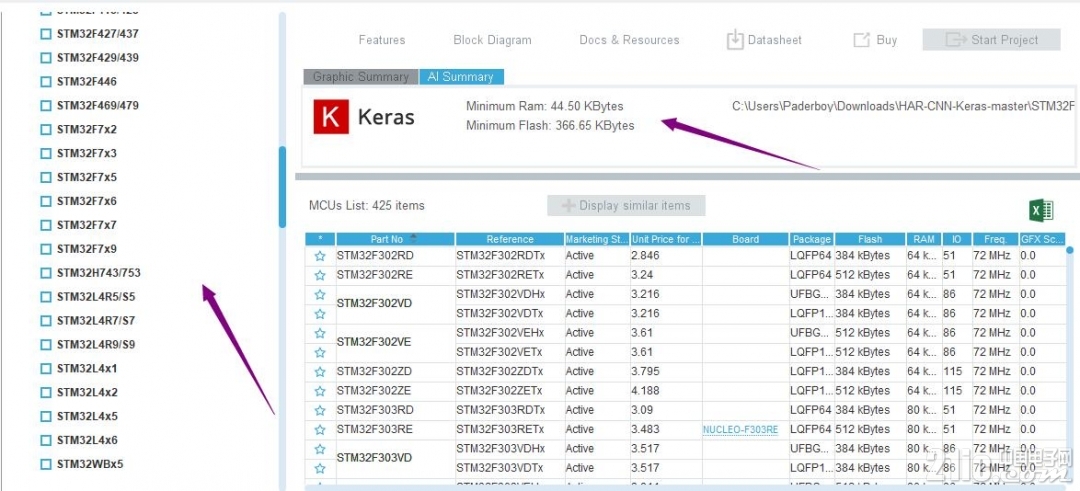The height and width of the screenshot is (491, 1080).
Task: Star the STM32F302ZETx row as favorite
Action: pyautogui.click(x=320, y=390)
